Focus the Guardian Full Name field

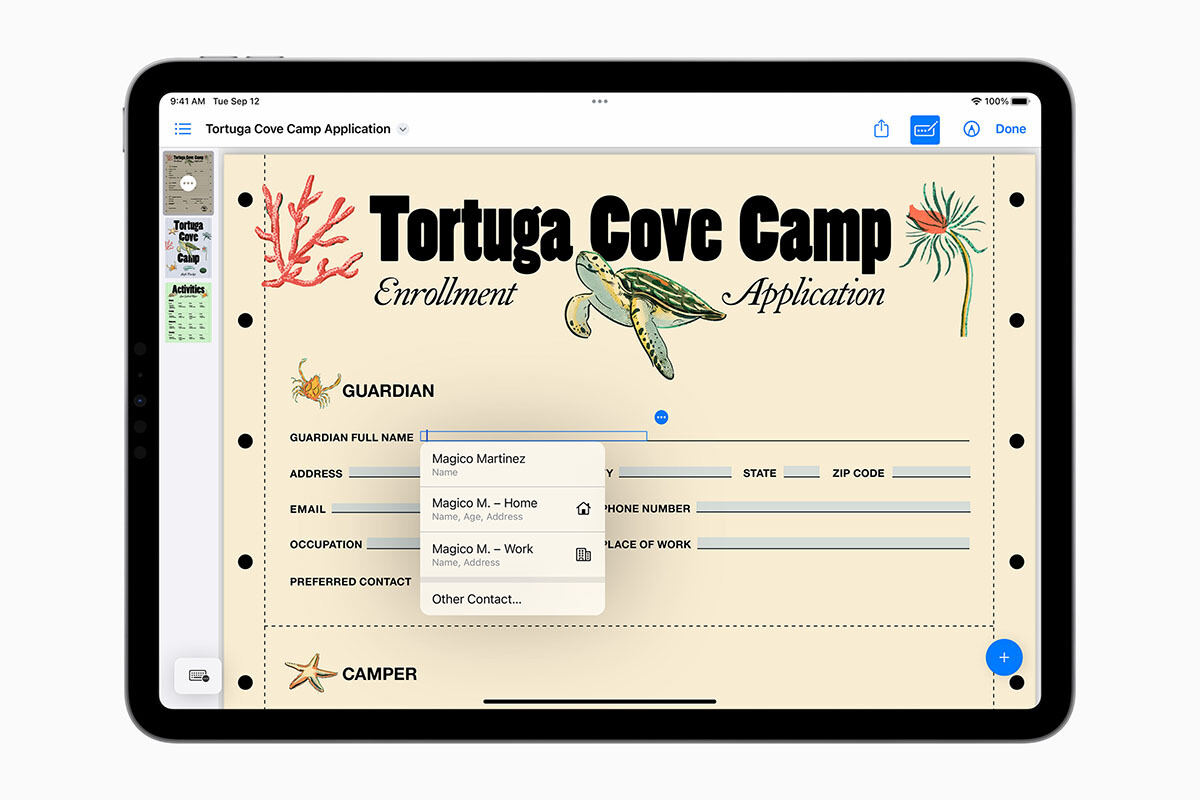[x=536, y=436]
